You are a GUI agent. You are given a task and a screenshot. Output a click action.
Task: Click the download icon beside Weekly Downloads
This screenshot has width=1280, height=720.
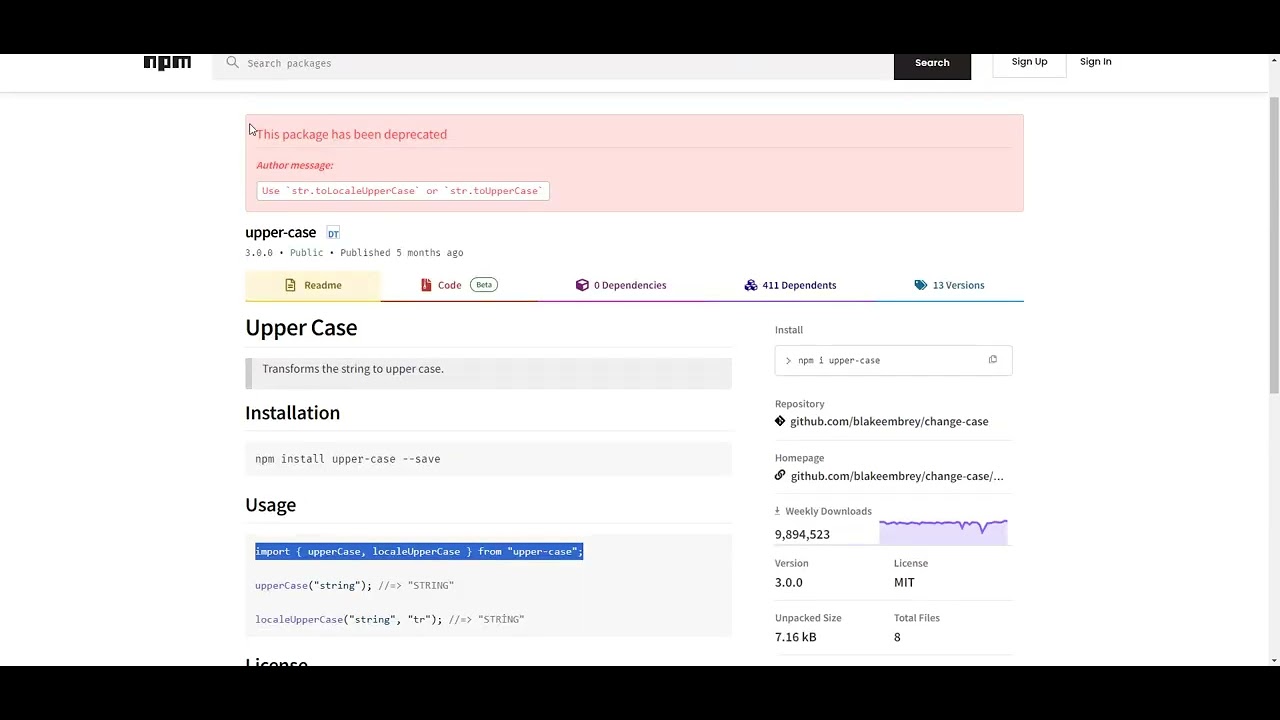[x=777, y=510]
